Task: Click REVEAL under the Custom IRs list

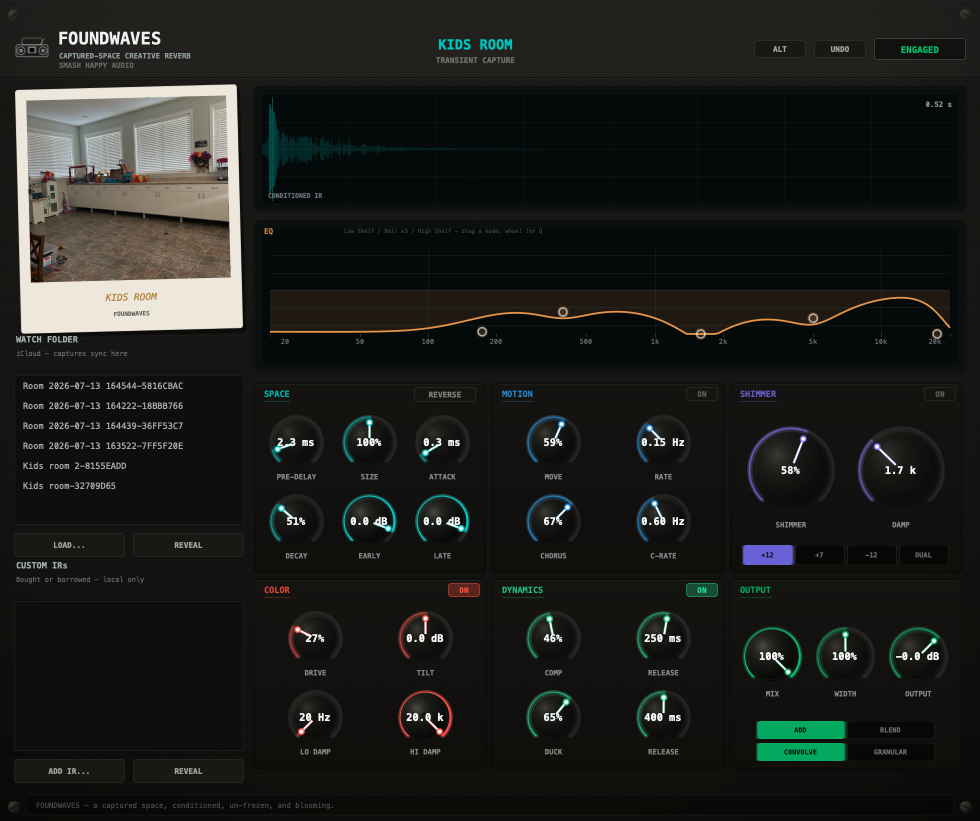Action: pos(188,771)
